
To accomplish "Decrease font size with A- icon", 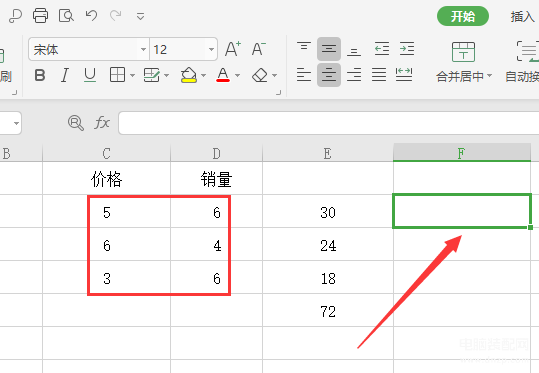I will [x=258, y=49].
